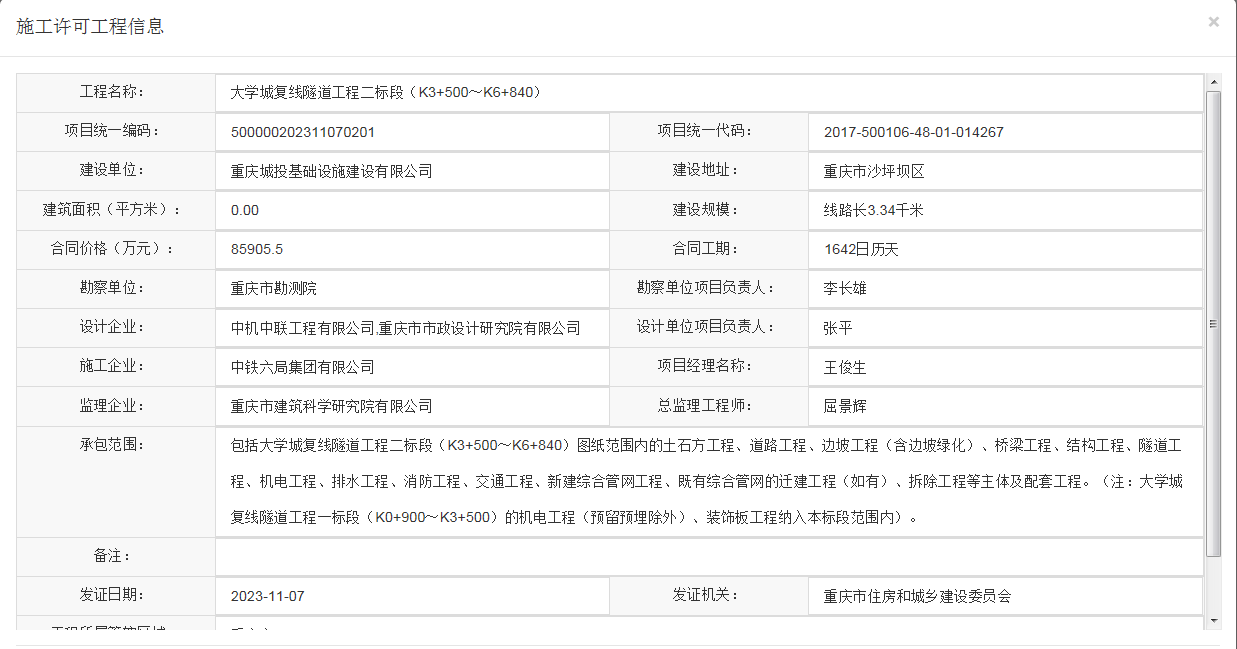
Task: Click issuing authority 重庆市住房和城乡建设委员会
Action: [x=918, y=596]
